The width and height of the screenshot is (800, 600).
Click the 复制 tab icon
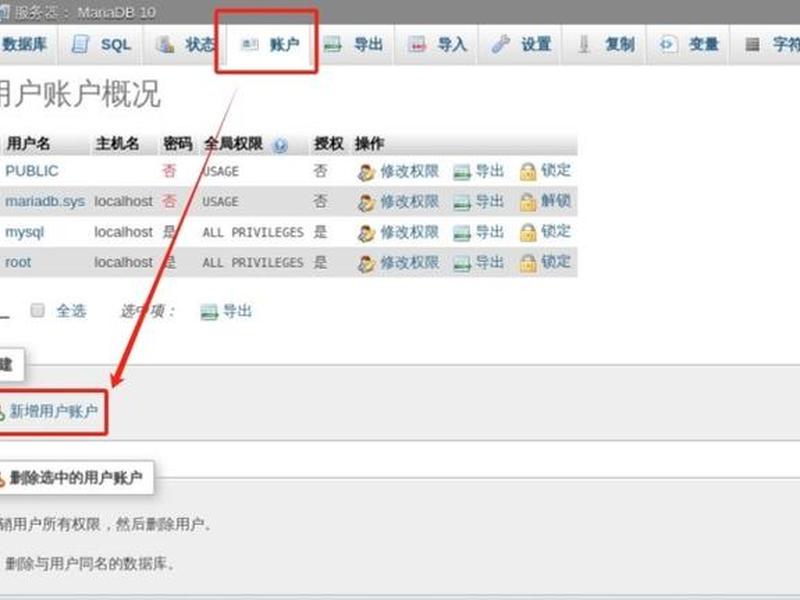point(584,45)
